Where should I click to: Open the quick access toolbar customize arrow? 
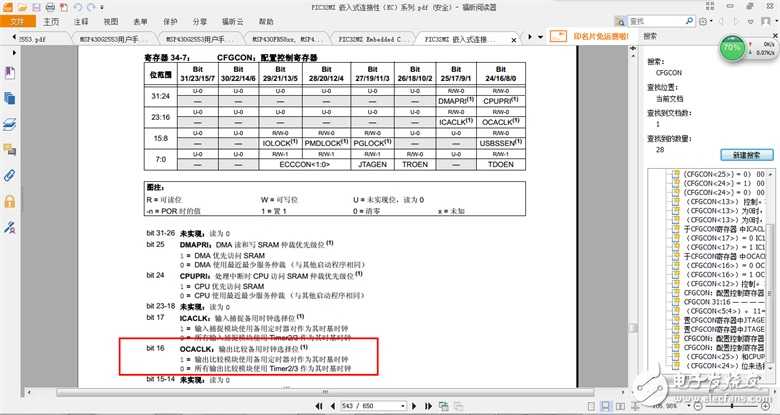click(x=102, y=8)
